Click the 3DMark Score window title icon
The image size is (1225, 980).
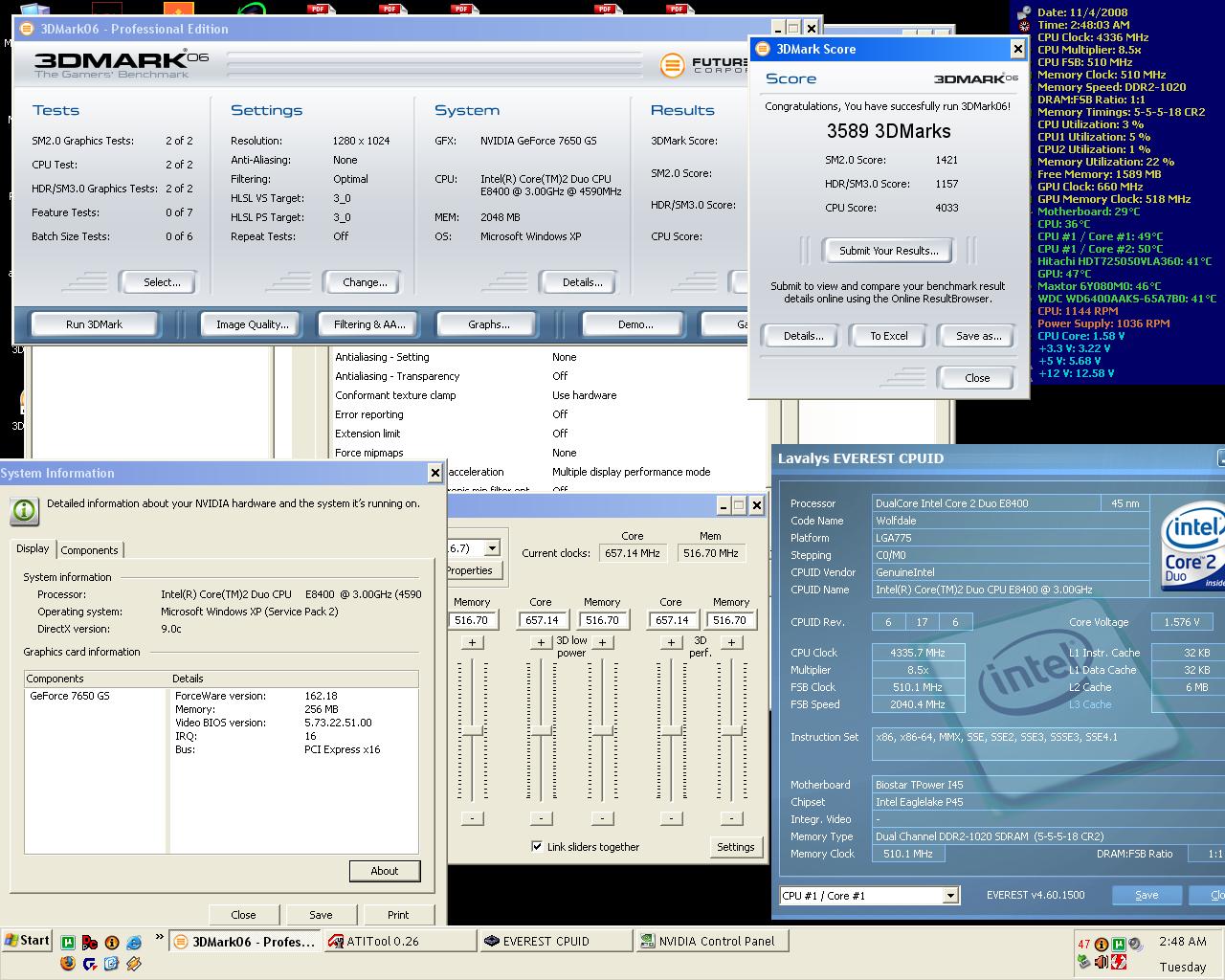click(x=763, y=49)
